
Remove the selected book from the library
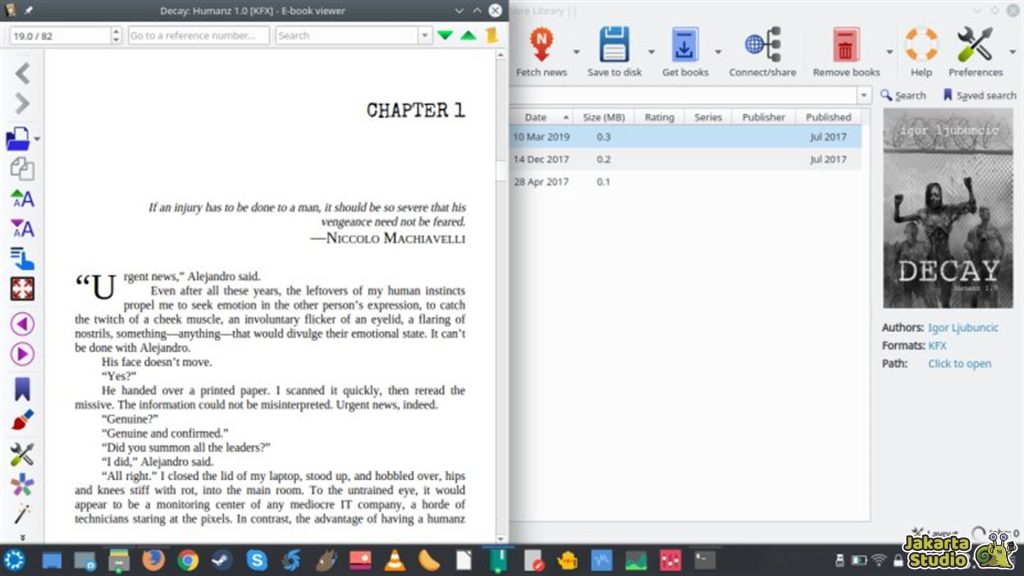tap(845, 45)
